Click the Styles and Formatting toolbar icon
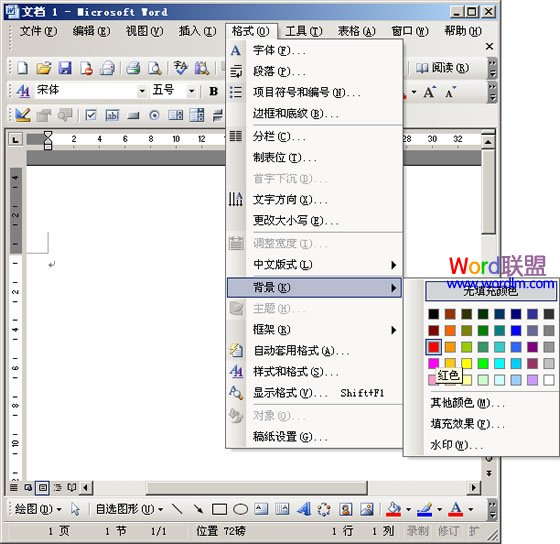 click(23, 91)
